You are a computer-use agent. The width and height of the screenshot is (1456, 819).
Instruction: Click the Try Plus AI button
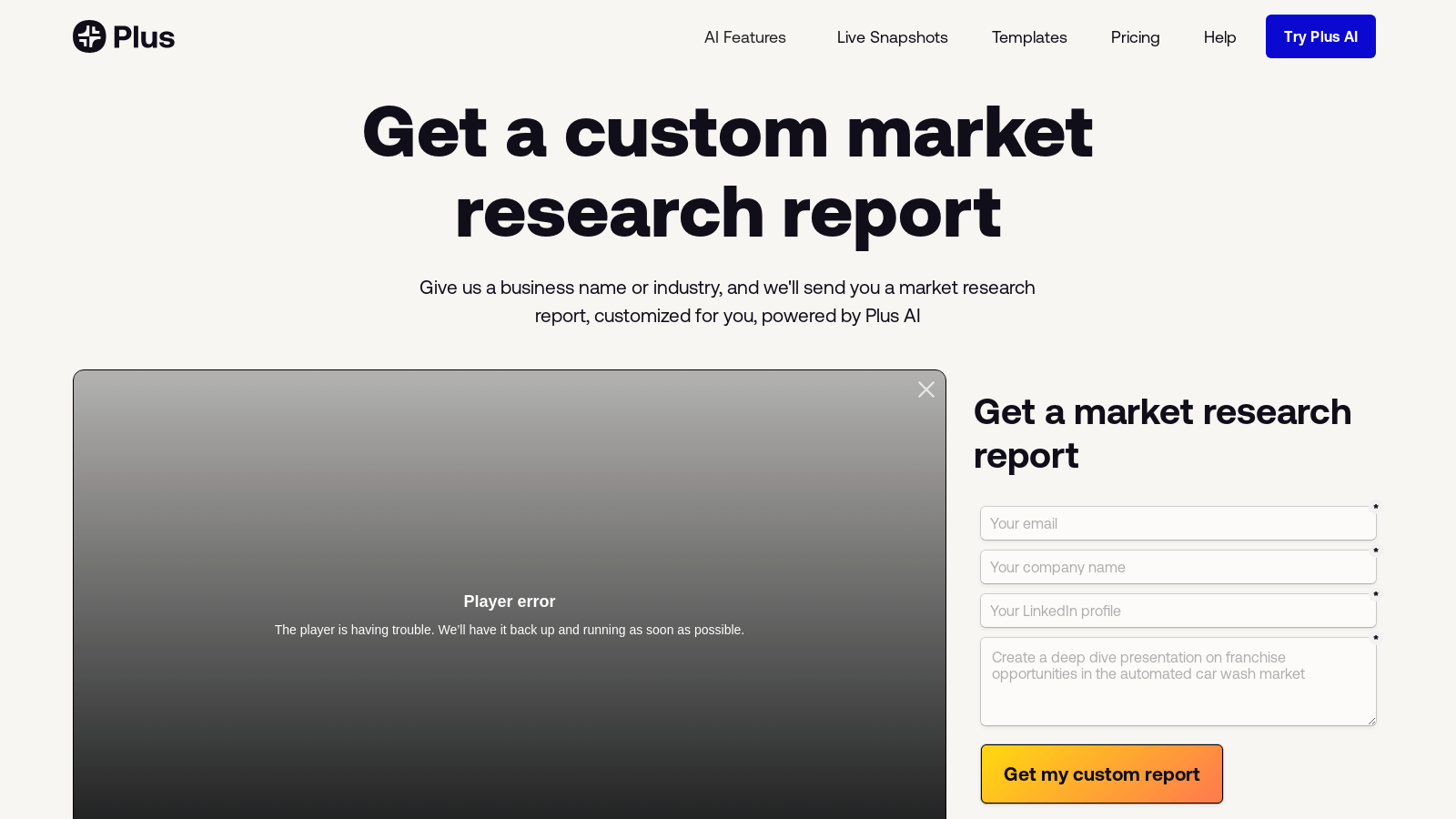click(1320, 36)
